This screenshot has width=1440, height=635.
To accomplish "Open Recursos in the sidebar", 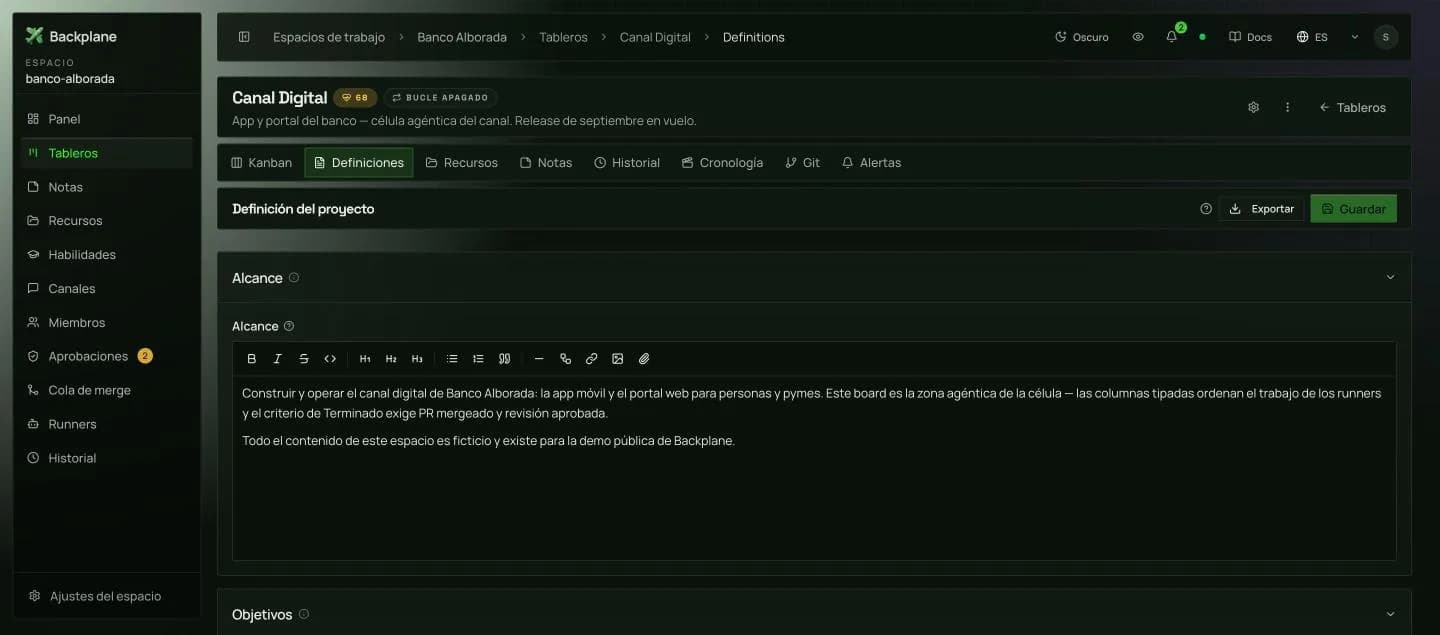I will click(x=106, y=221).
